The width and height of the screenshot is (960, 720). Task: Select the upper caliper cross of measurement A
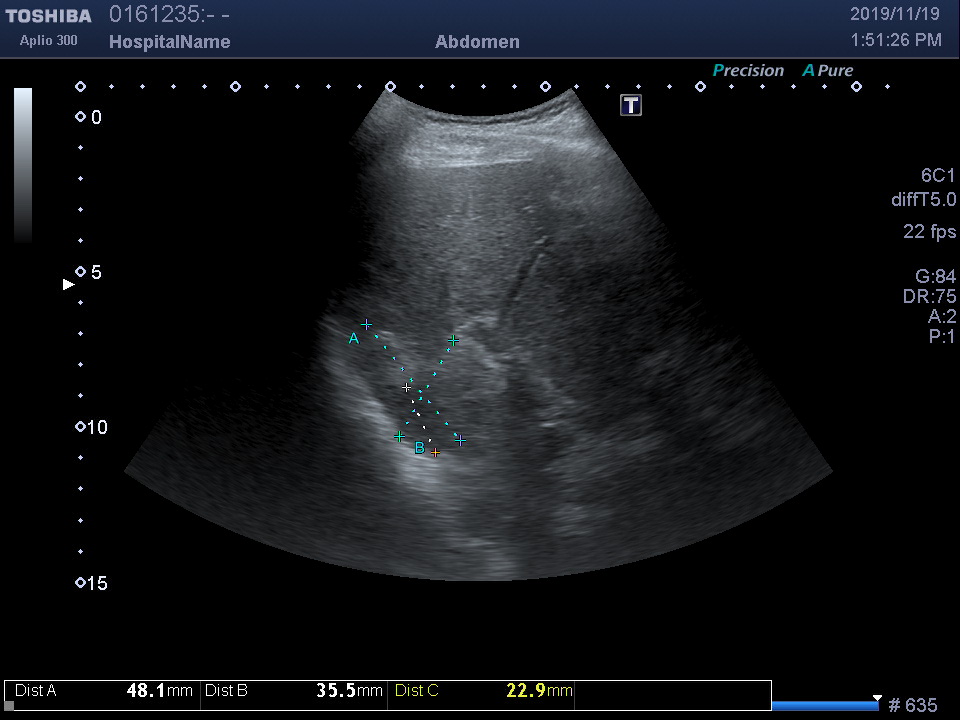tap(367, 325)
